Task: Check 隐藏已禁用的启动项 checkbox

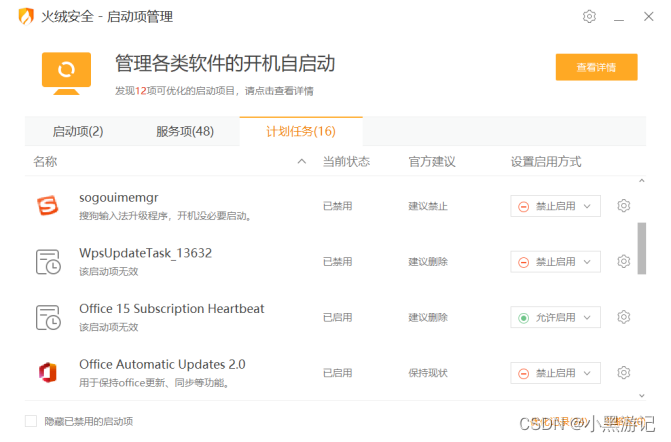Action: (x=31, y=421)
